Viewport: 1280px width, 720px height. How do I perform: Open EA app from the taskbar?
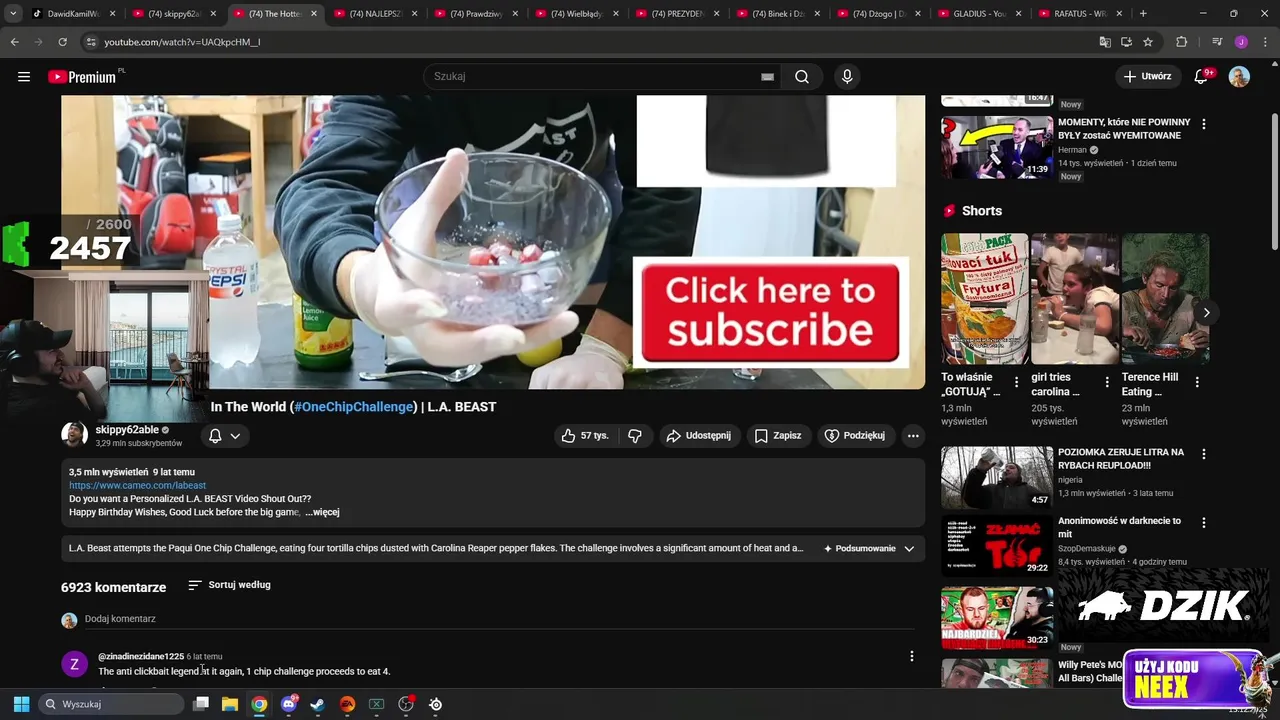(x=347, y=704)
